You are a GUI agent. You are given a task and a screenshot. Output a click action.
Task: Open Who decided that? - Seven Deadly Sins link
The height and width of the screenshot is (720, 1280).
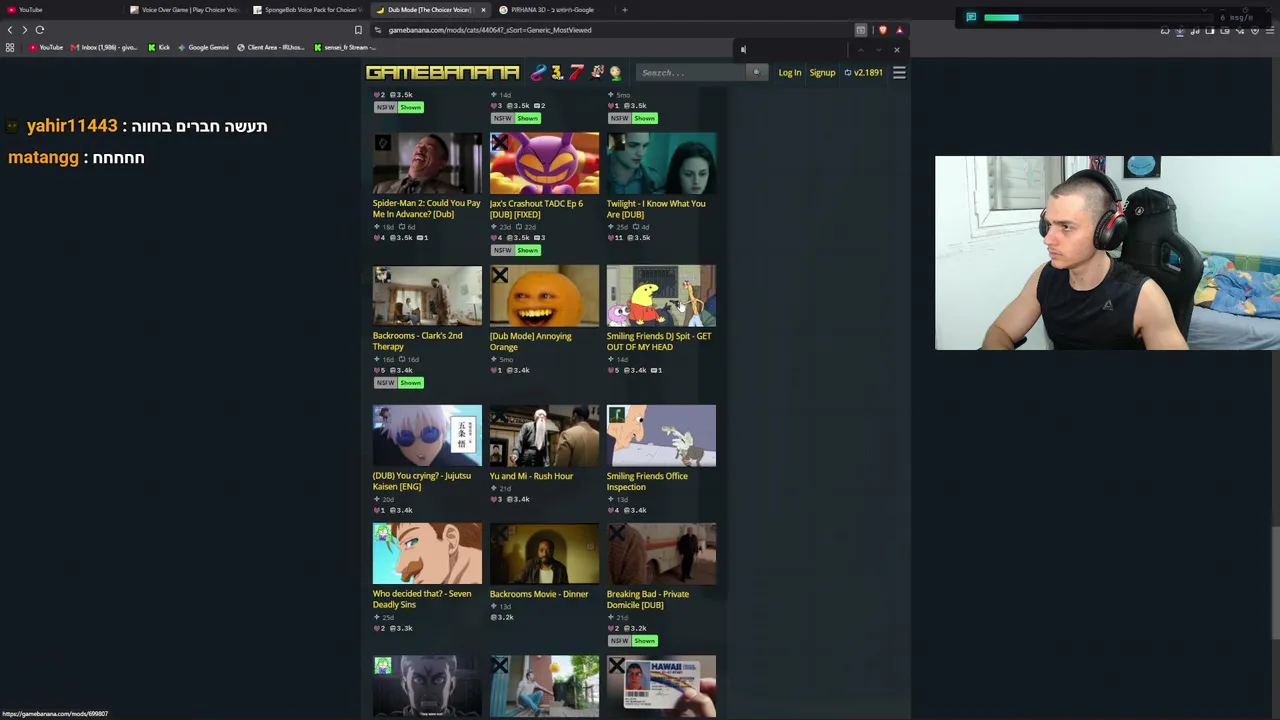point(422,599)
